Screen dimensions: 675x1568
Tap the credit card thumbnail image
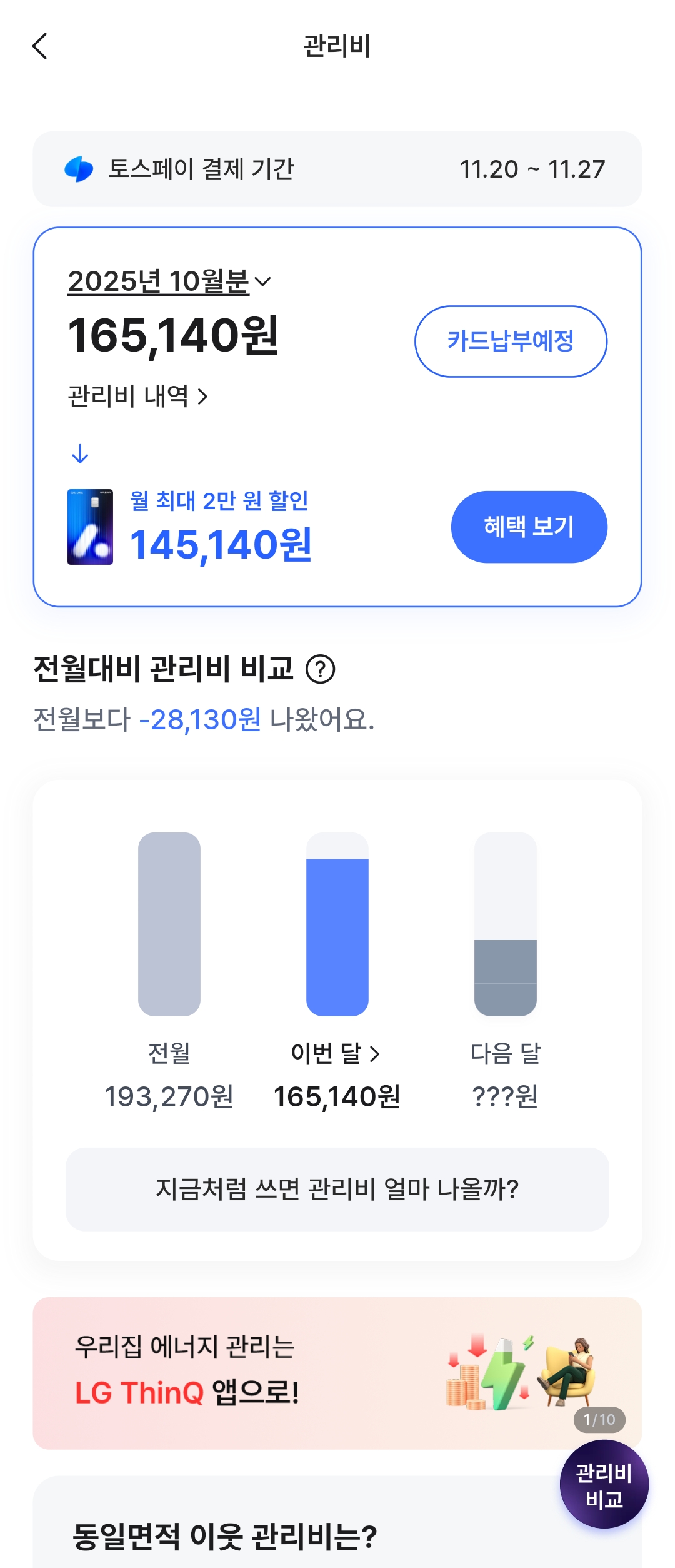tap(90, 527)
